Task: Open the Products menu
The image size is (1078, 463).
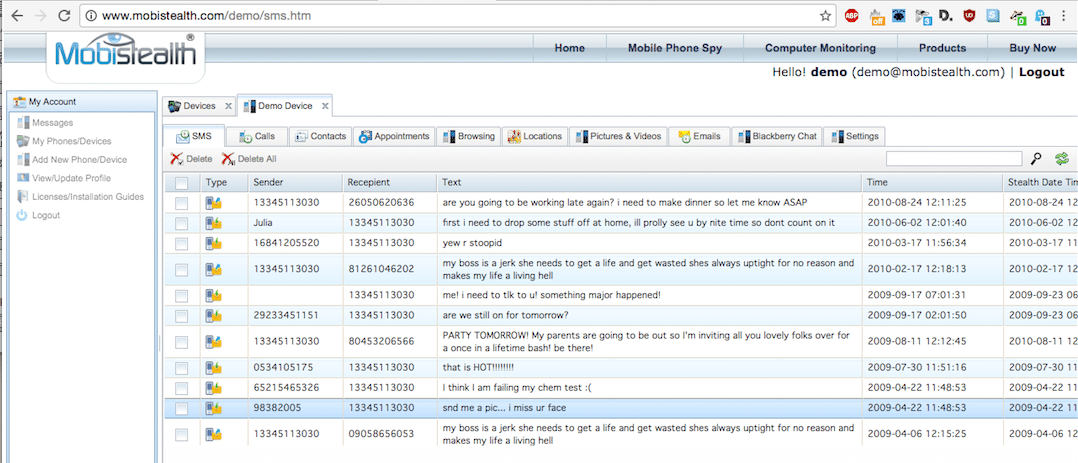Action: [942, 48]
